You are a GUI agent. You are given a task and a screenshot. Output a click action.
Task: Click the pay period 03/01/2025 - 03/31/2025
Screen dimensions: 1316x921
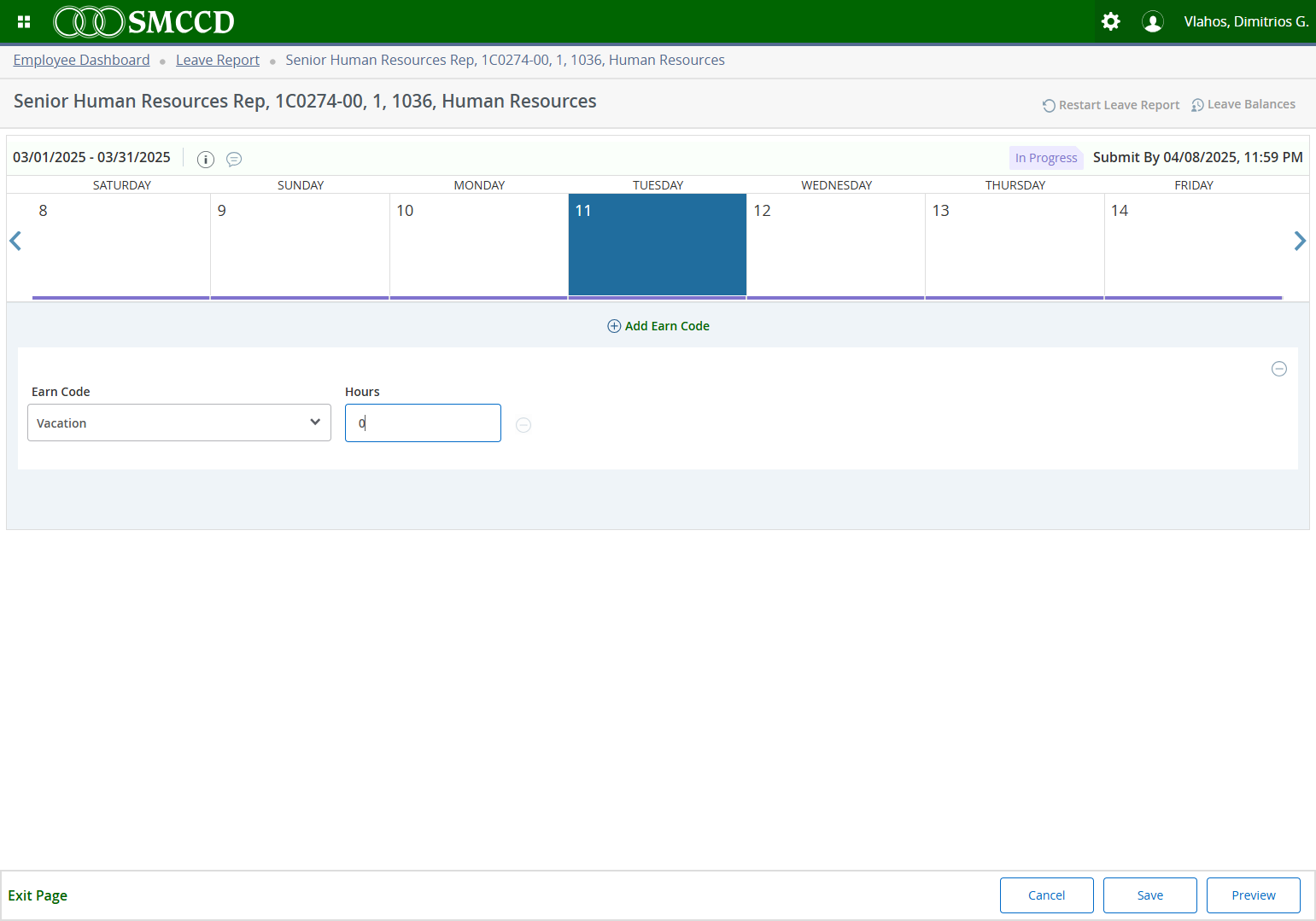pos(91,157)
